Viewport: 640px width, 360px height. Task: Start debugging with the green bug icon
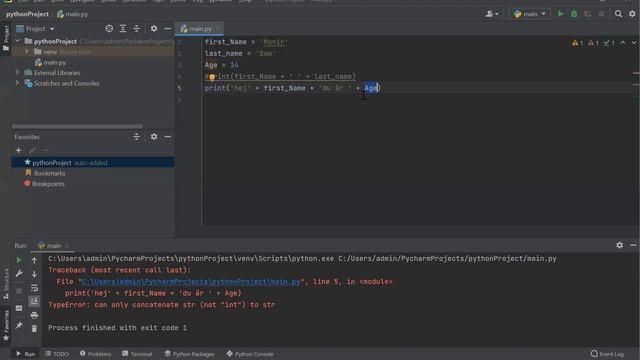[x=574, y=14]
